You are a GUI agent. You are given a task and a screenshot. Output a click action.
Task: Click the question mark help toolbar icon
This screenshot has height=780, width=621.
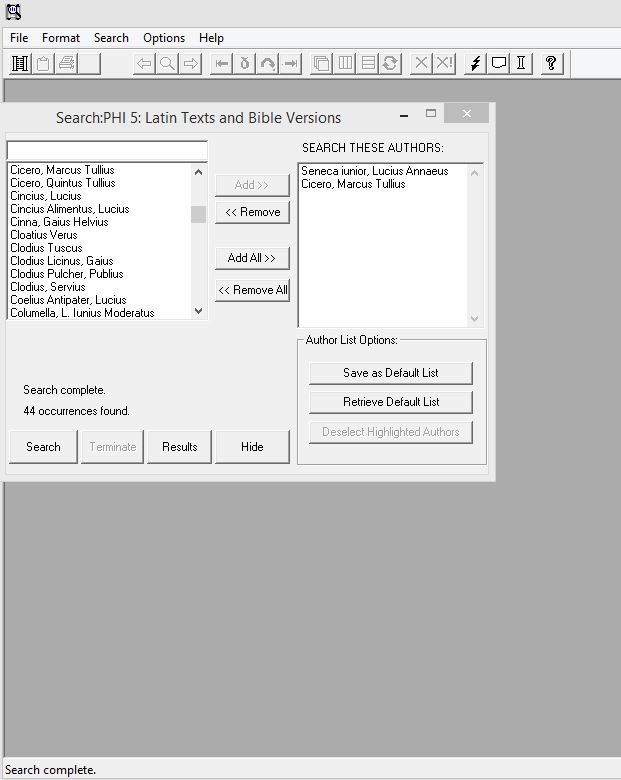[x=550, y=63]
